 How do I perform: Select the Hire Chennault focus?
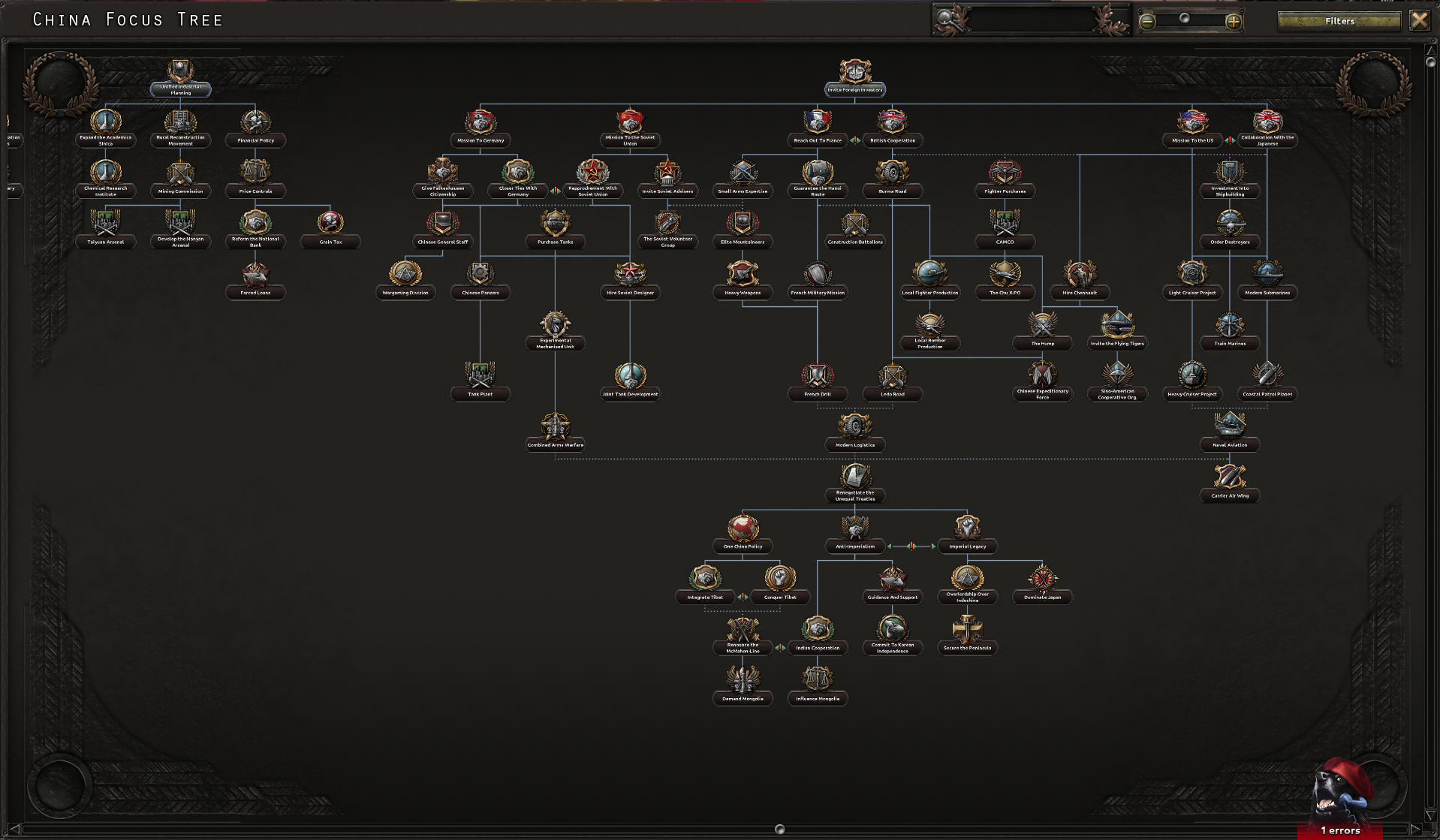tap(1080, 281)
